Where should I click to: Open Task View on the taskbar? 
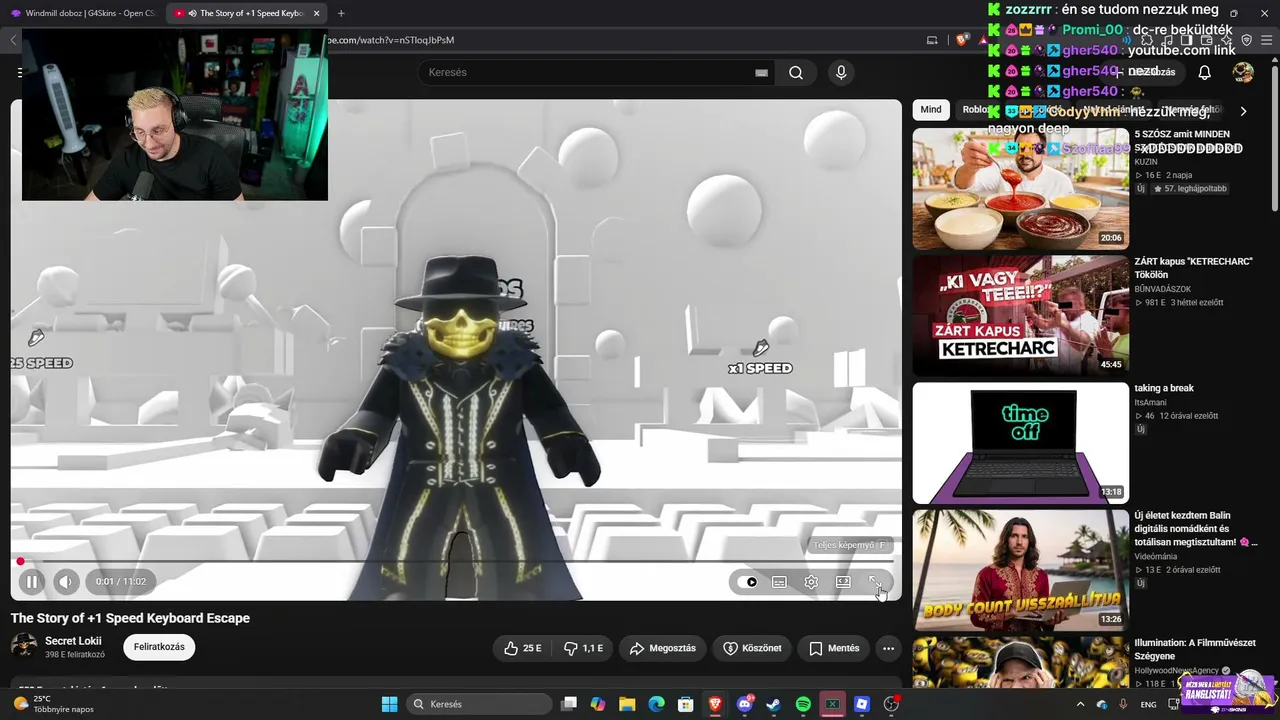click(569, 704)
